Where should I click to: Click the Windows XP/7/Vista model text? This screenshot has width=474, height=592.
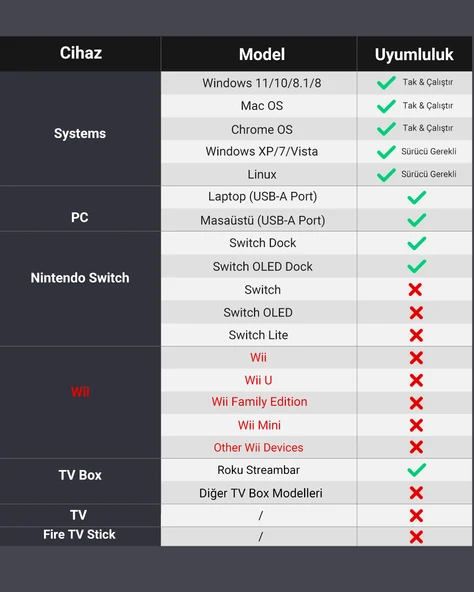coord(262,151)
